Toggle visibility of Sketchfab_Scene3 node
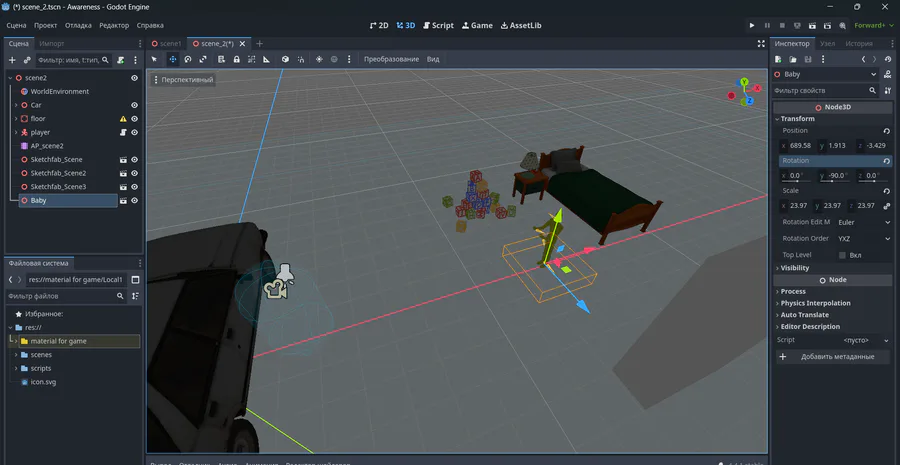Image resolution: width=900 pixels, height=465 pixels. 134,187
